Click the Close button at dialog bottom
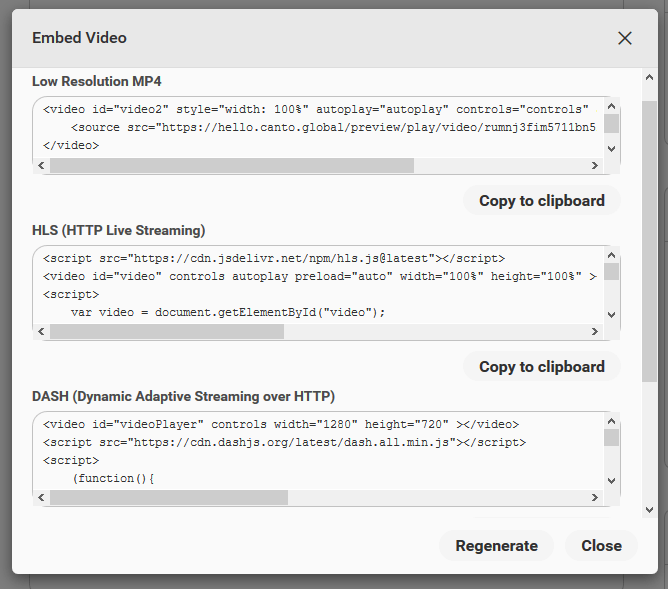Viewport: 668px width, 589px height. click(601, 546)
